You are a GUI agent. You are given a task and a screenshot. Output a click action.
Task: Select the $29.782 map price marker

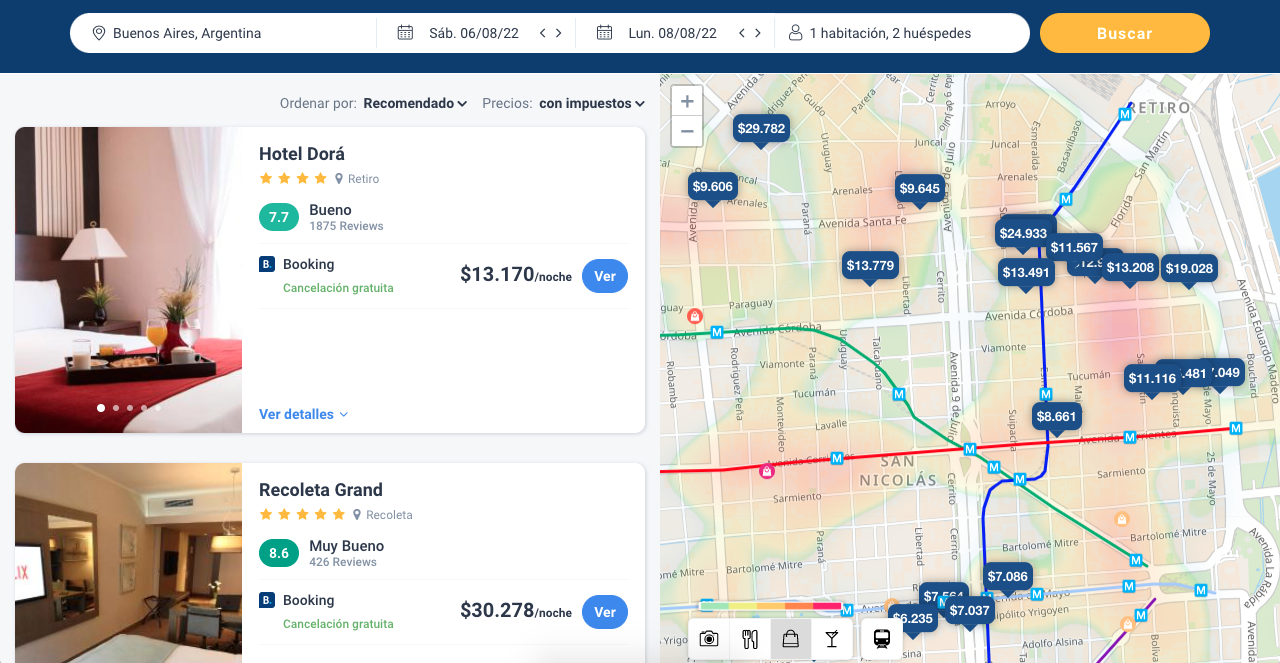pyautogui.click(x=761, y=129)
